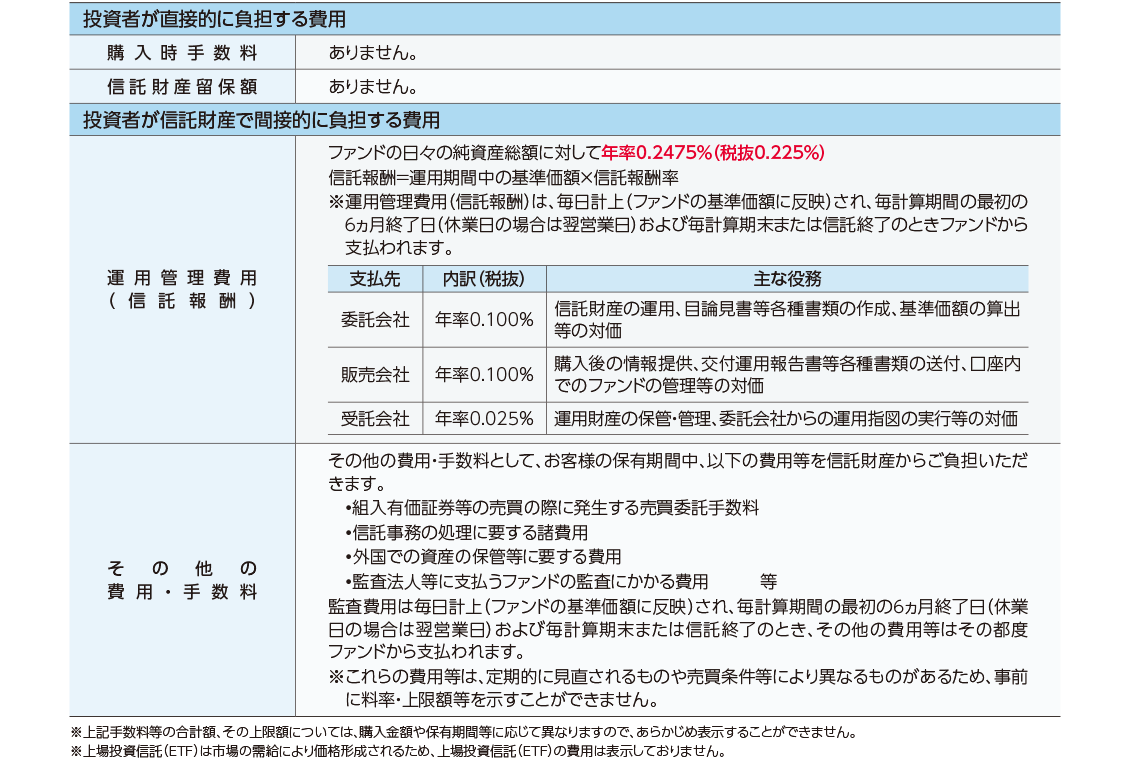This screenshot has height=759, width=1130.
Task: Select the 受託会社 cell
Action: (375, 418)
